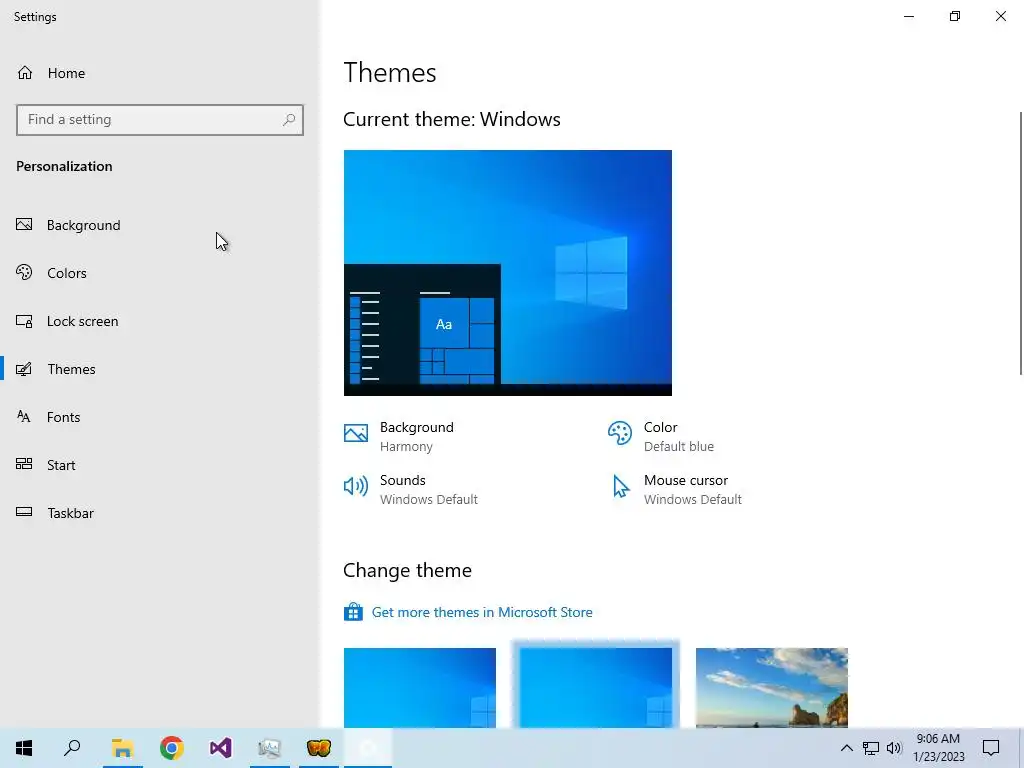Click the magnifier icon in search box

pos(289,120)
